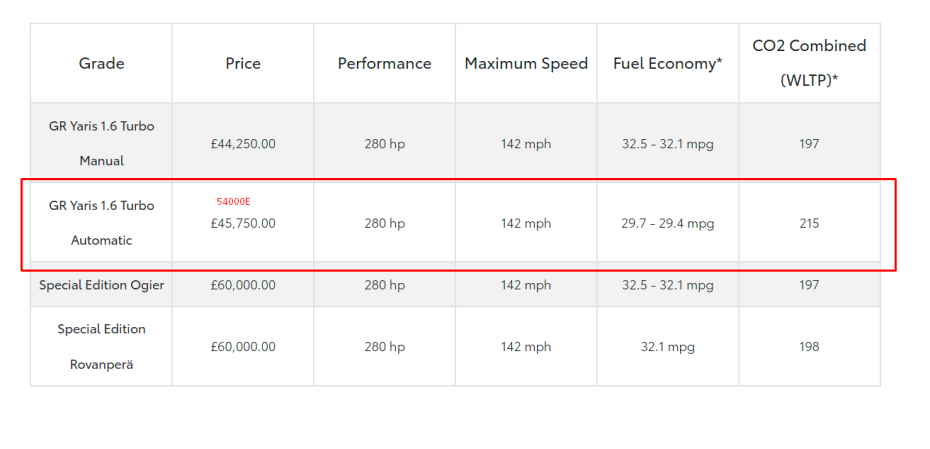The height and width of the screenshot is (449, 930).
Task: Click the Special Edition Rovanperä grade cell
Action: [x=101, y=346]
